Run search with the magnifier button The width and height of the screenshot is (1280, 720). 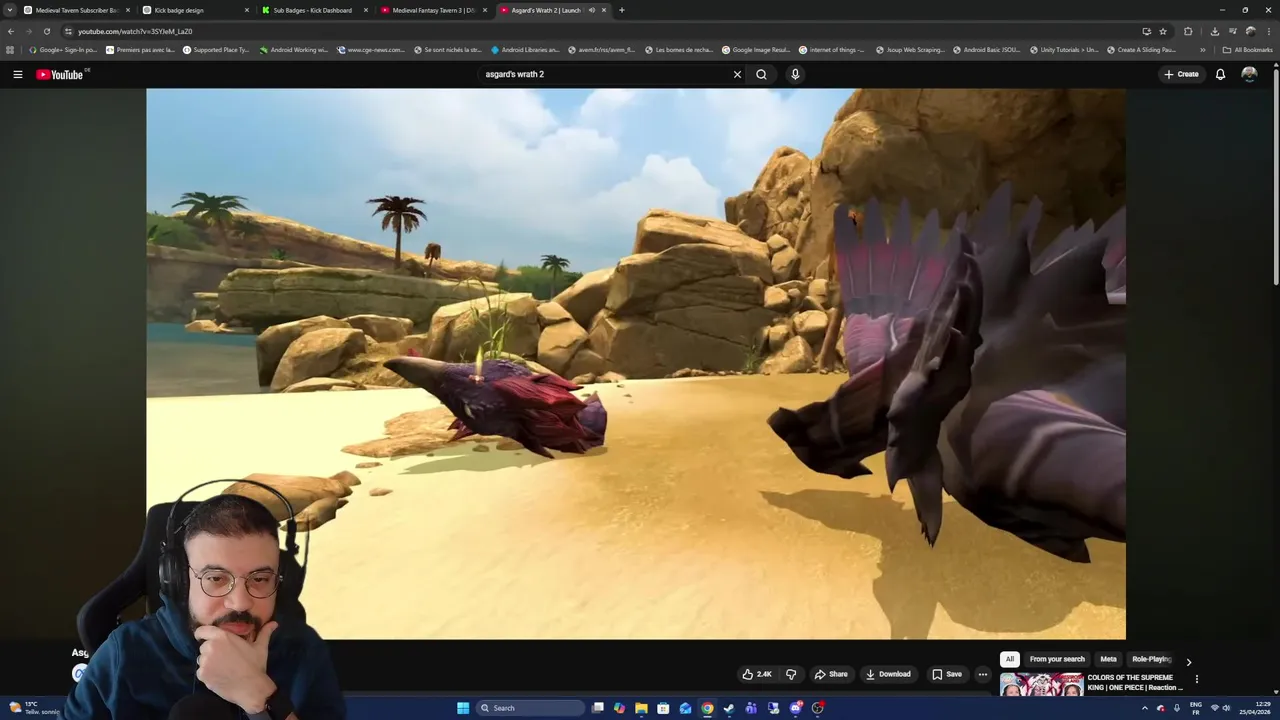(x=761, y=74)
